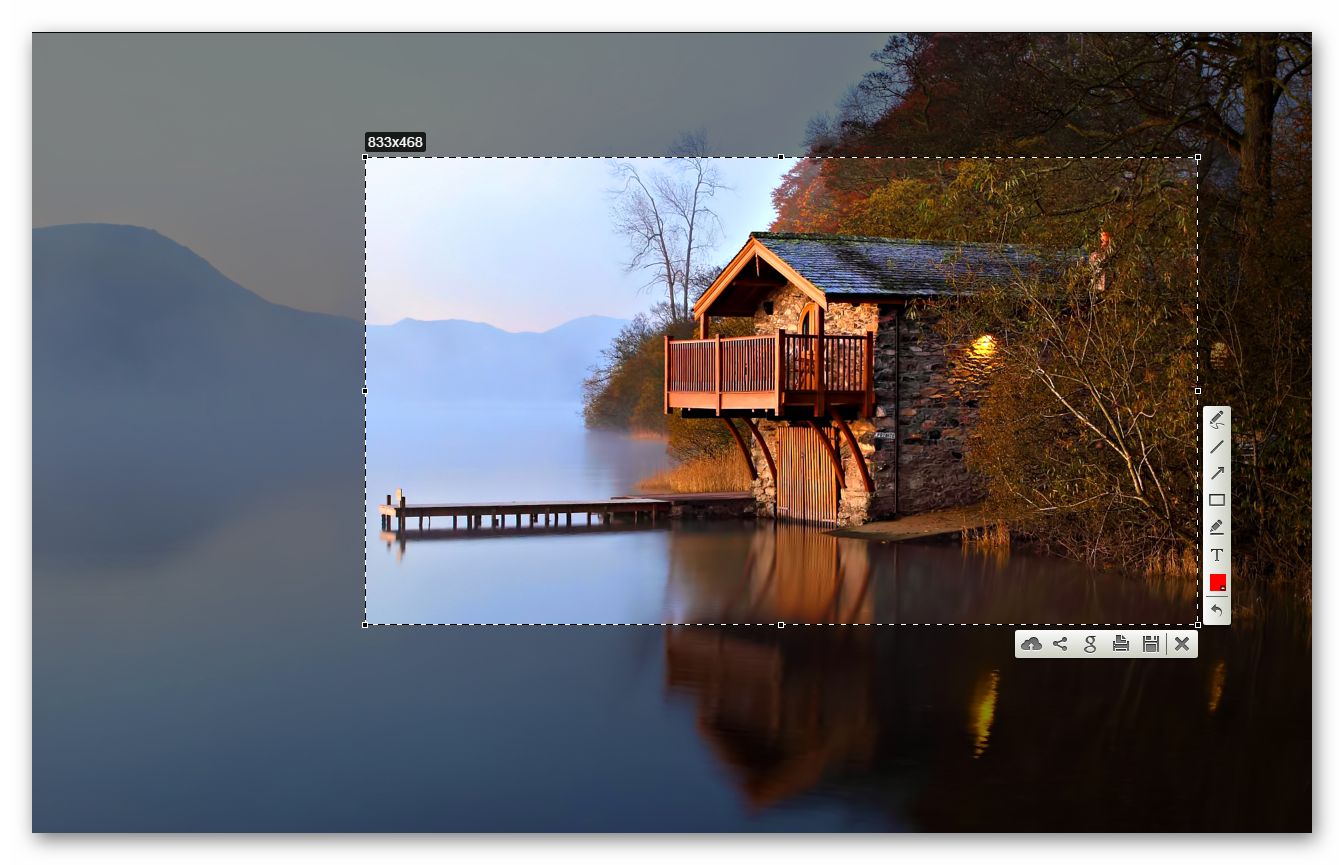Screen dimensions: 1344x865
Task: Click the bottom-middle selection edge handle
Action: 781,625
